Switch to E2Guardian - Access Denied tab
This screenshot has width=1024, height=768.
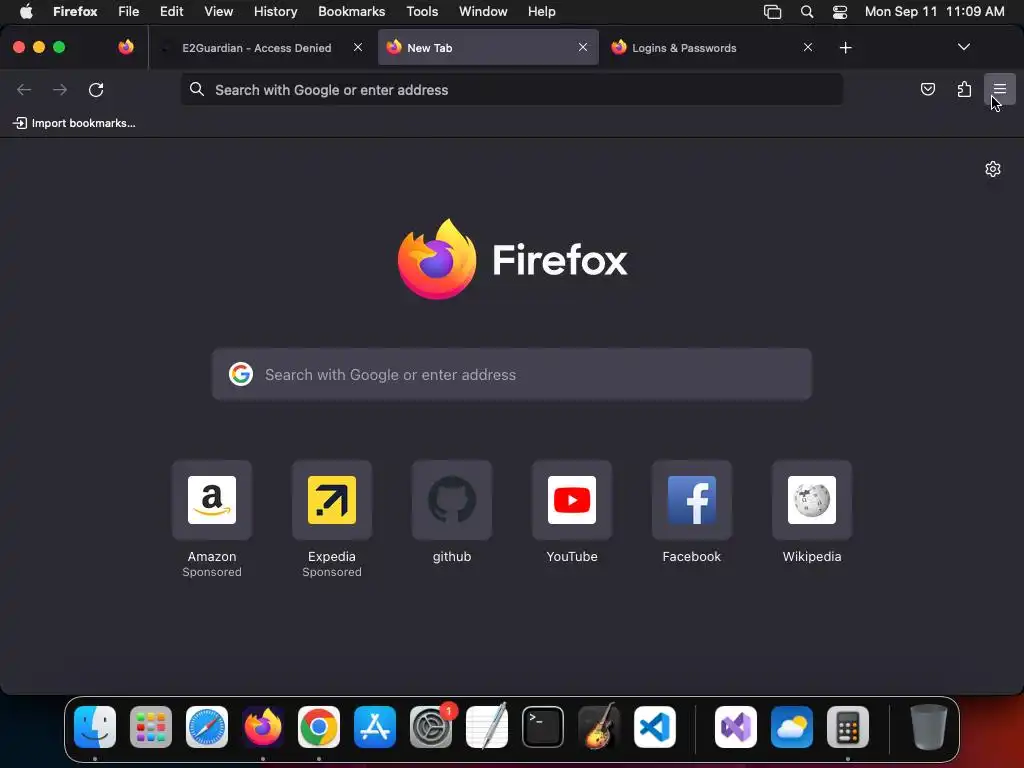coord(257,48)
